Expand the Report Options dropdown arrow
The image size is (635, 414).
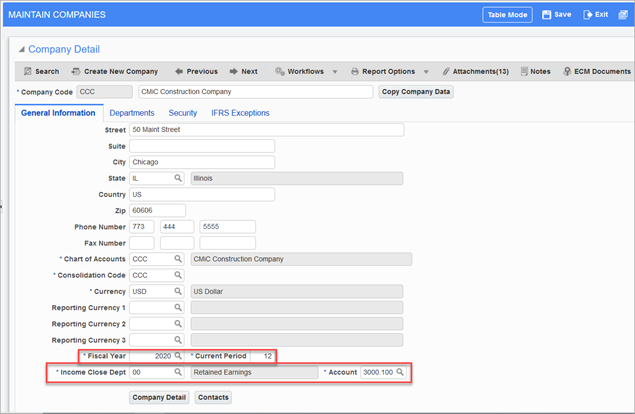[426, 72]
